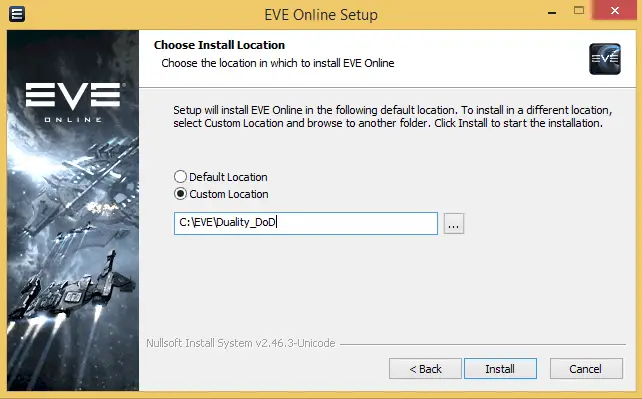Click the bright planet glow in the banner
Image resolution: width=642 pixels, height=399 pixels.
pyautogui.click(x=33, y=160)
